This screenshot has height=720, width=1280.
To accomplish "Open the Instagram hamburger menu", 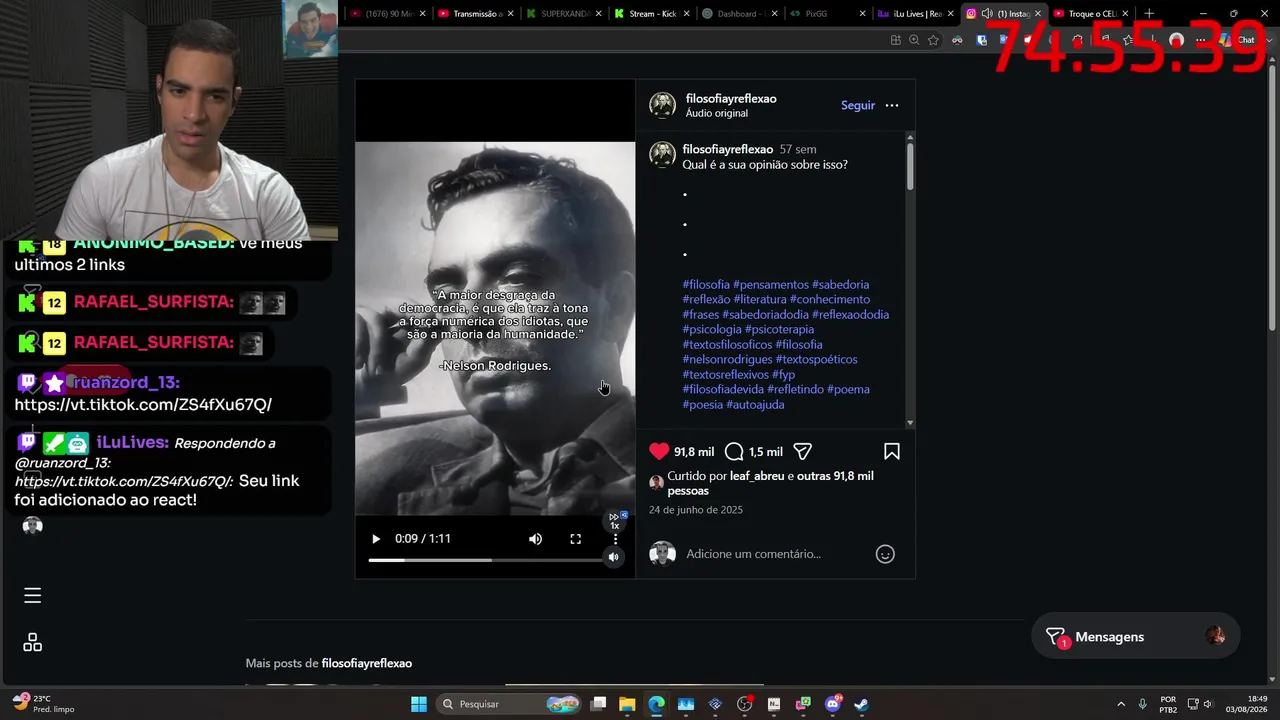I will point(32,596).
